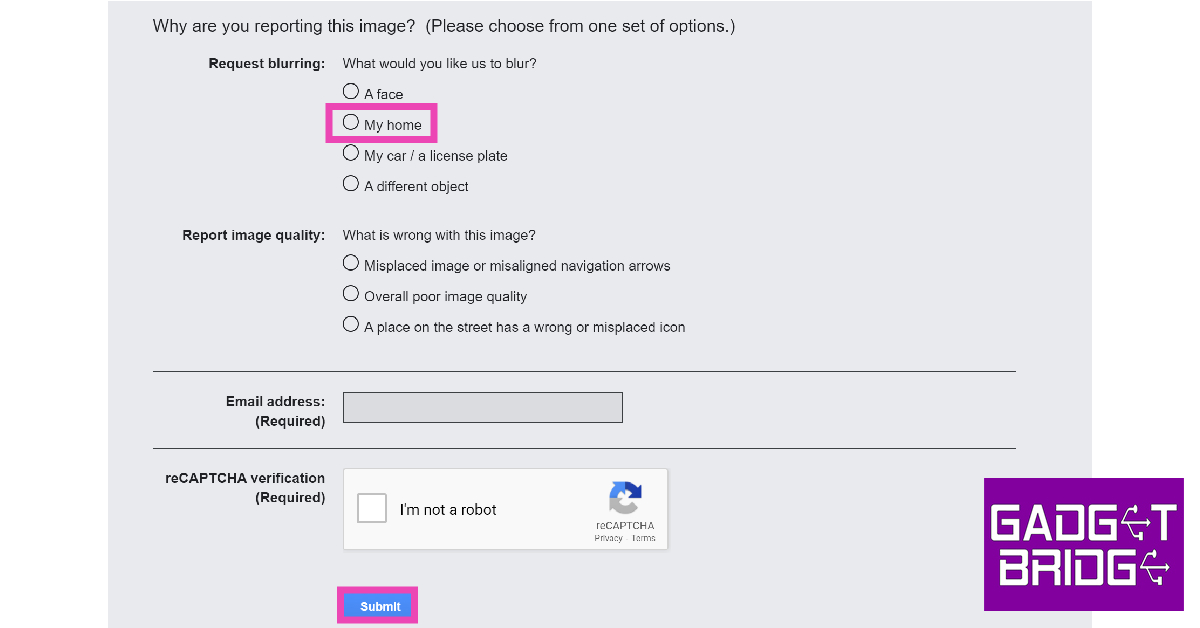The image size is (1200, 628).
Task: Click the 'I'm not a robot' text
Action: [448, 510]
